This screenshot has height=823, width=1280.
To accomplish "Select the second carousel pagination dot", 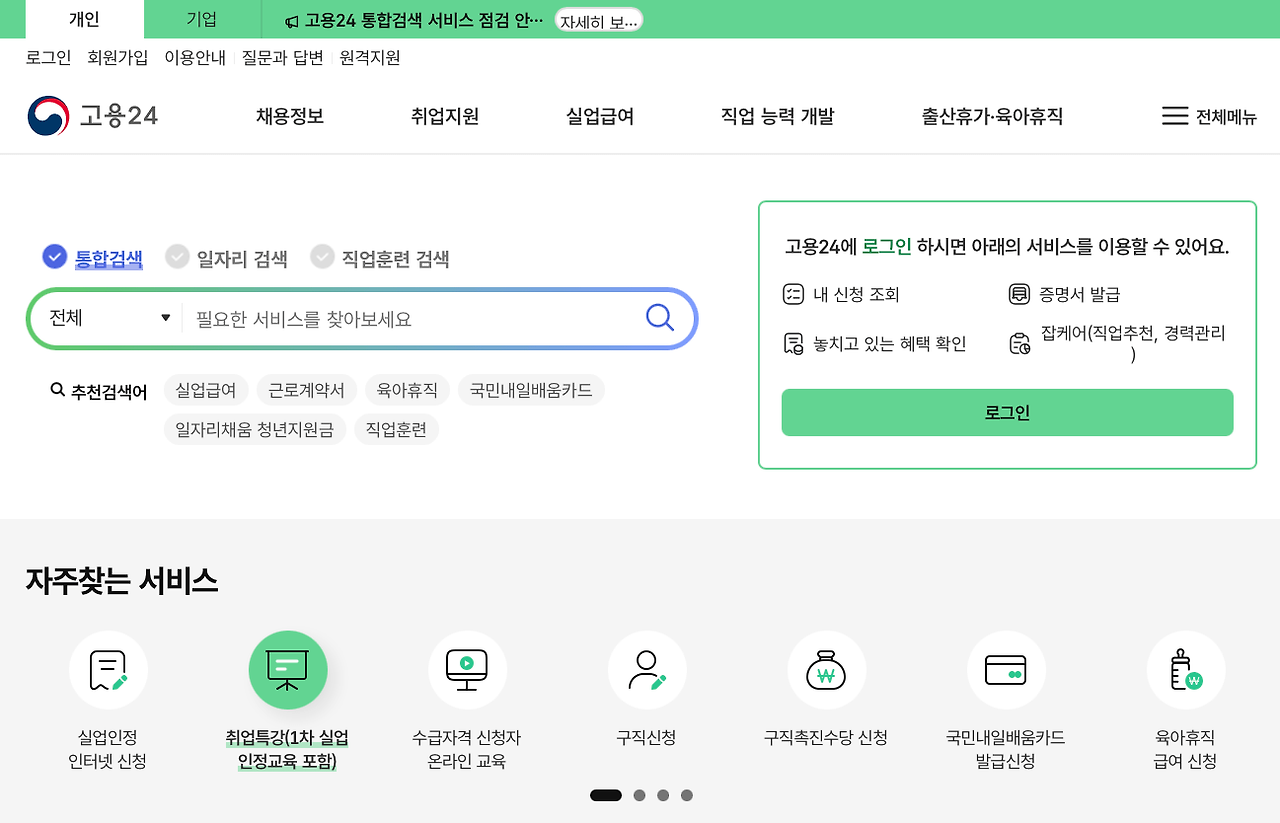I will (x=639, y=795).
